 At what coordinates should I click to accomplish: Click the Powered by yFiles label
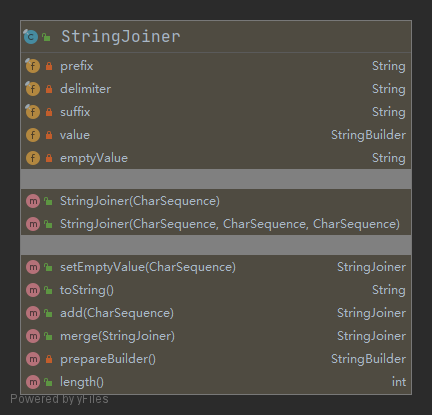pos(59,399)
